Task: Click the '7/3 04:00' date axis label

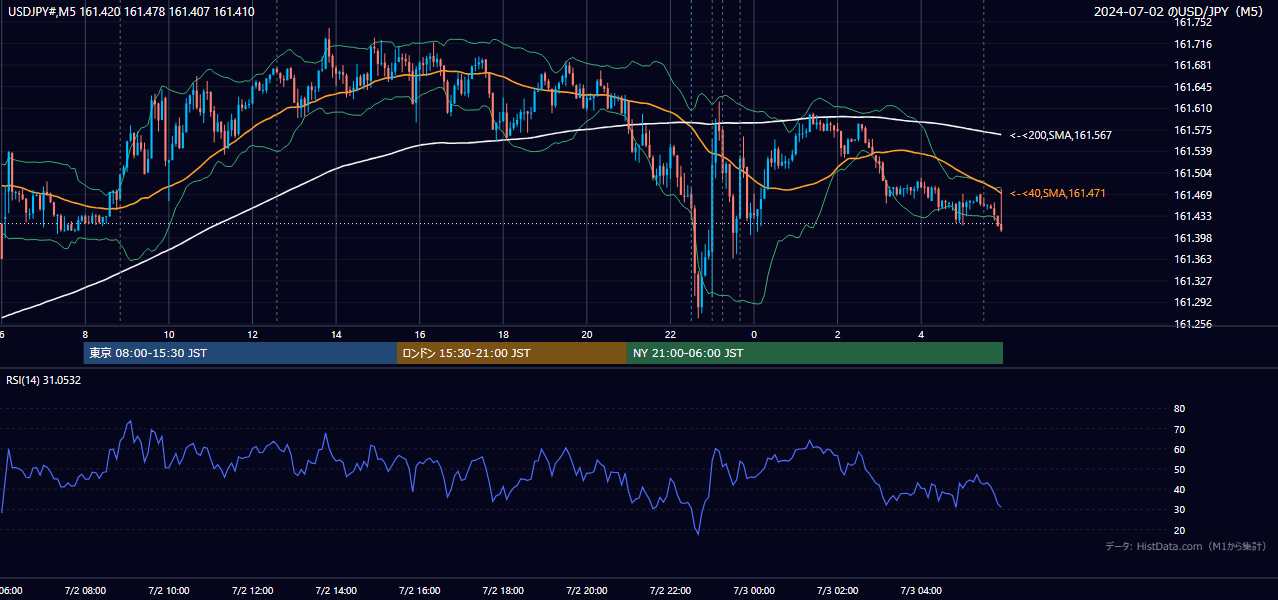Action: [x=922, y=591]
